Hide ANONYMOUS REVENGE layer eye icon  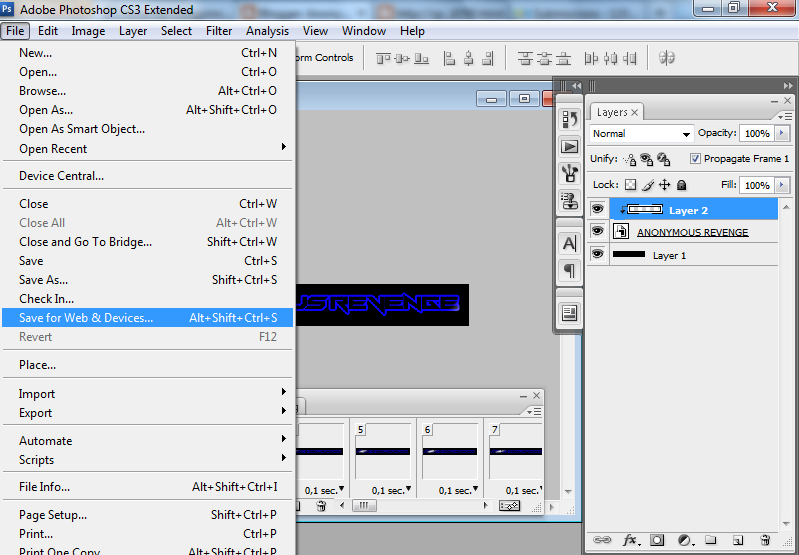coord(598,231)
